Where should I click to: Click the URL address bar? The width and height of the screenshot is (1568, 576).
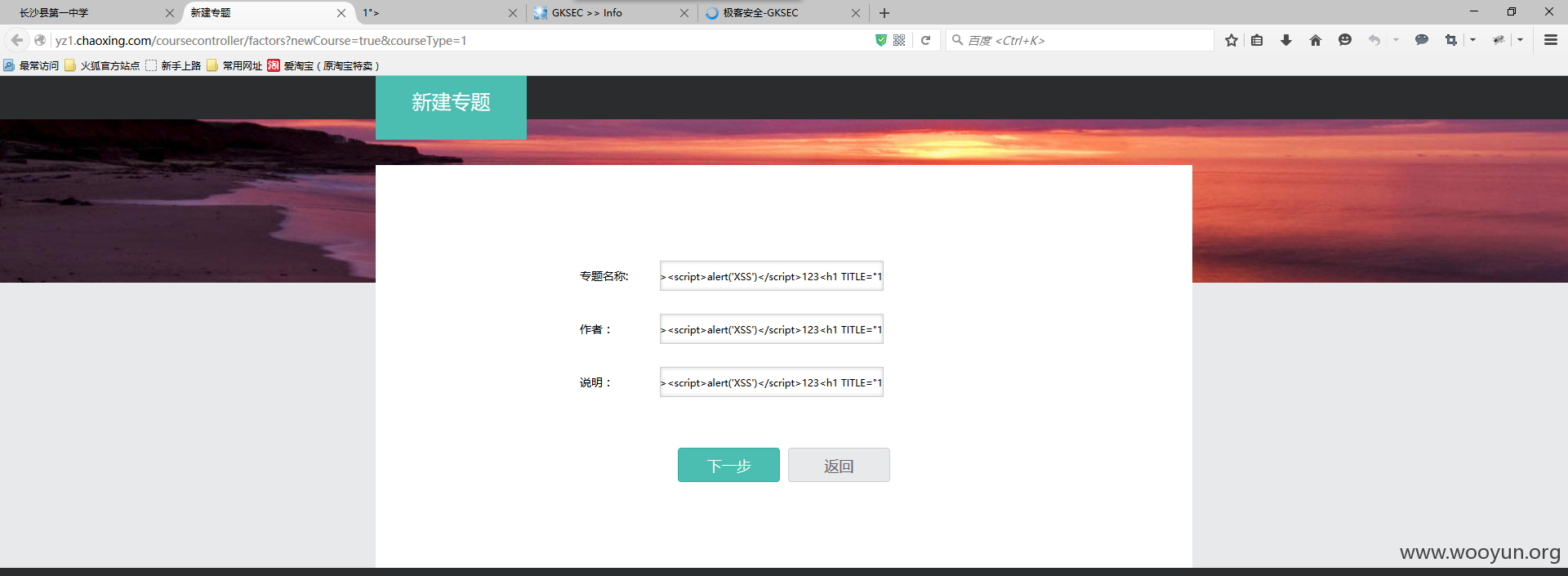tap(461, 40)
